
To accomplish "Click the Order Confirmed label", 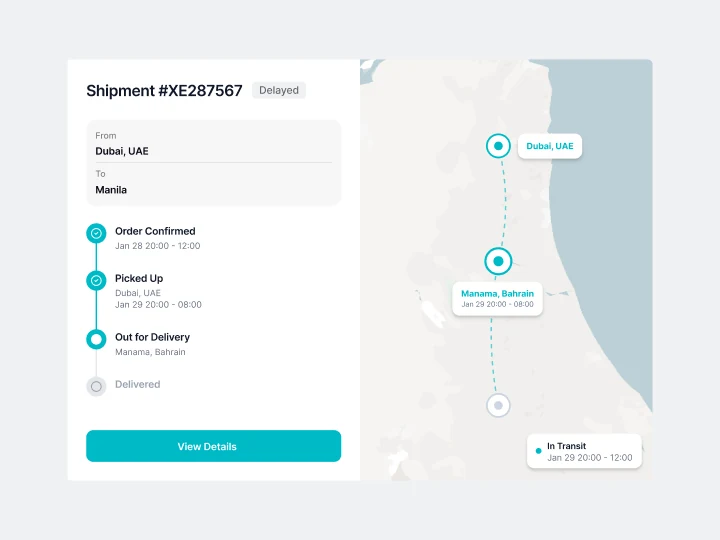I will pyautogui.click(x=155, y=231).
